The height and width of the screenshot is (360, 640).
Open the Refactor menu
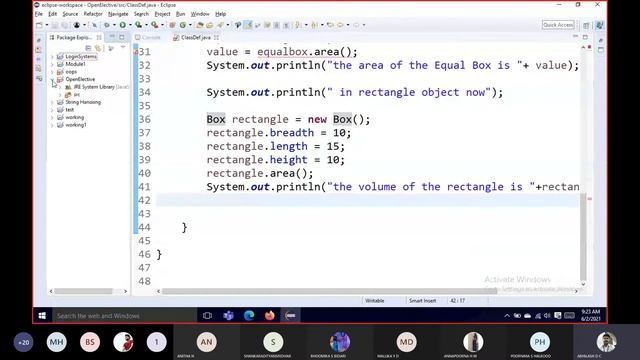[x=93, y=14]
